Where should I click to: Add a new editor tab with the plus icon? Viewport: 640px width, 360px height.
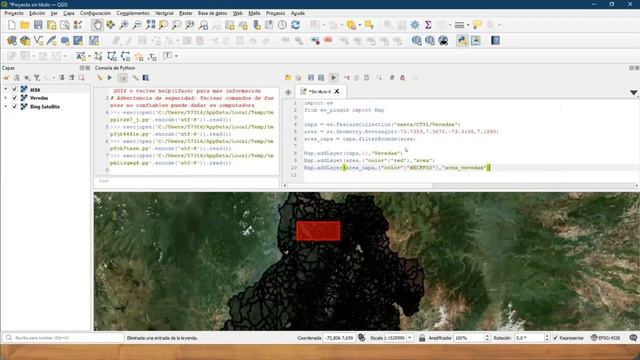click(x=288, y=92)
